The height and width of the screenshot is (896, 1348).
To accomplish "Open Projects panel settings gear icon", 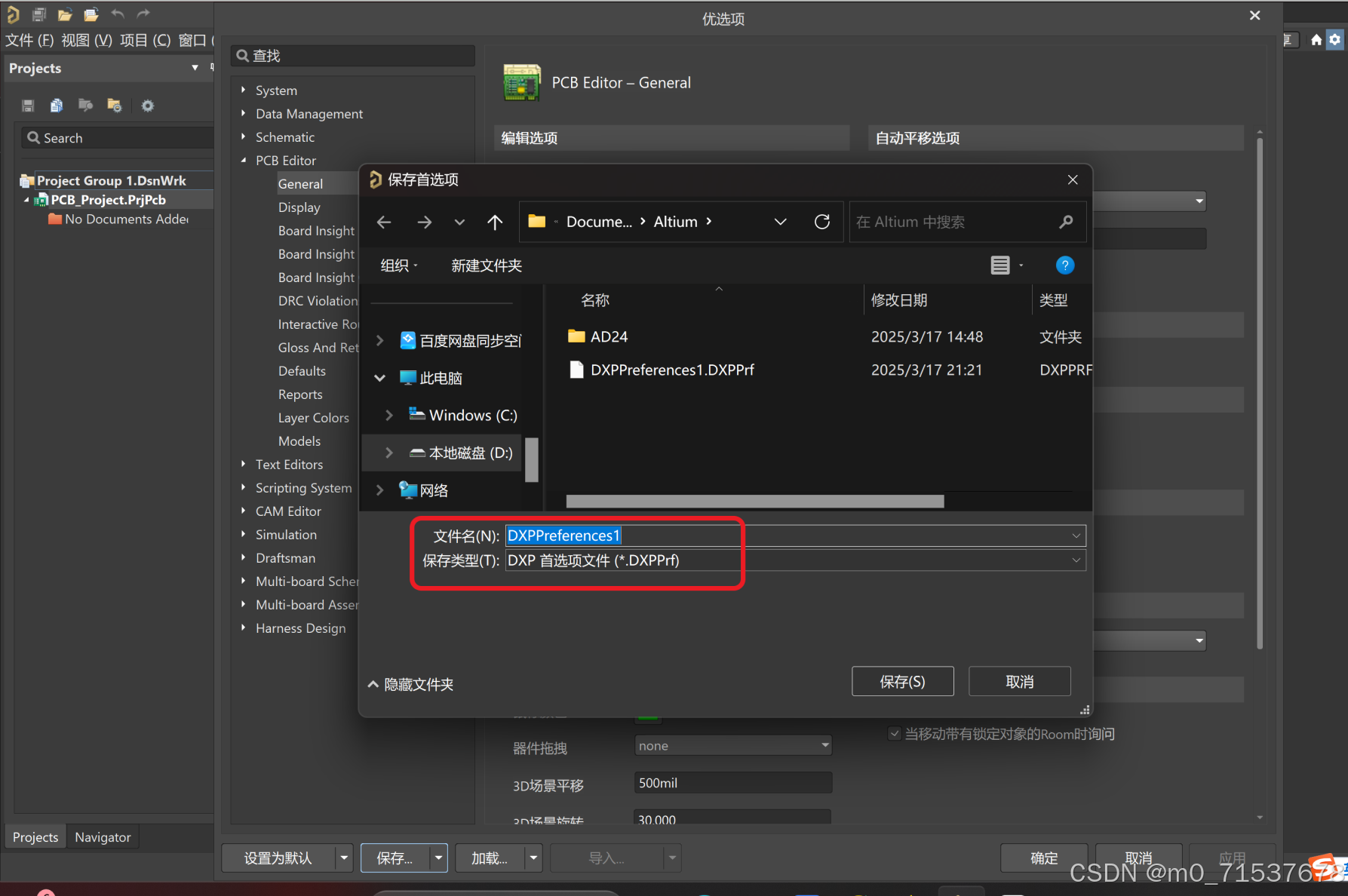I will point(148,106).
